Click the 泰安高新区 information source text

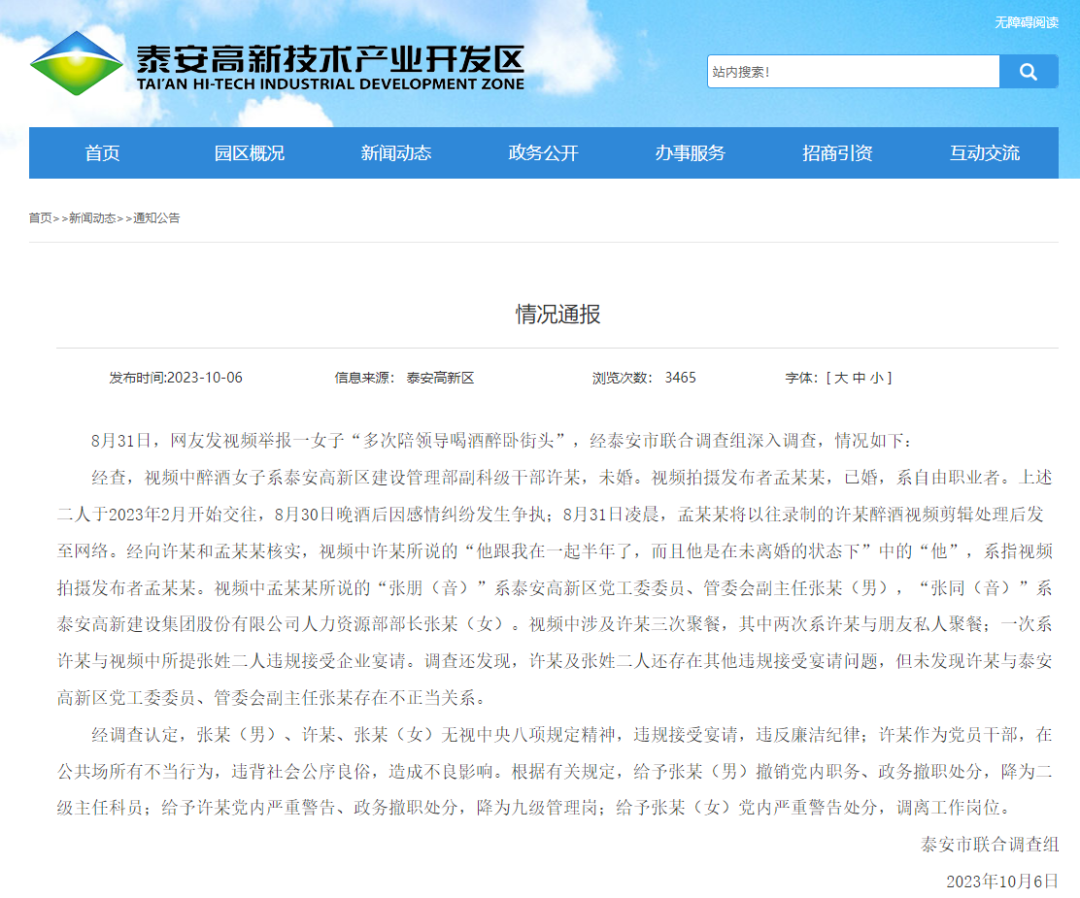point(440,378)
